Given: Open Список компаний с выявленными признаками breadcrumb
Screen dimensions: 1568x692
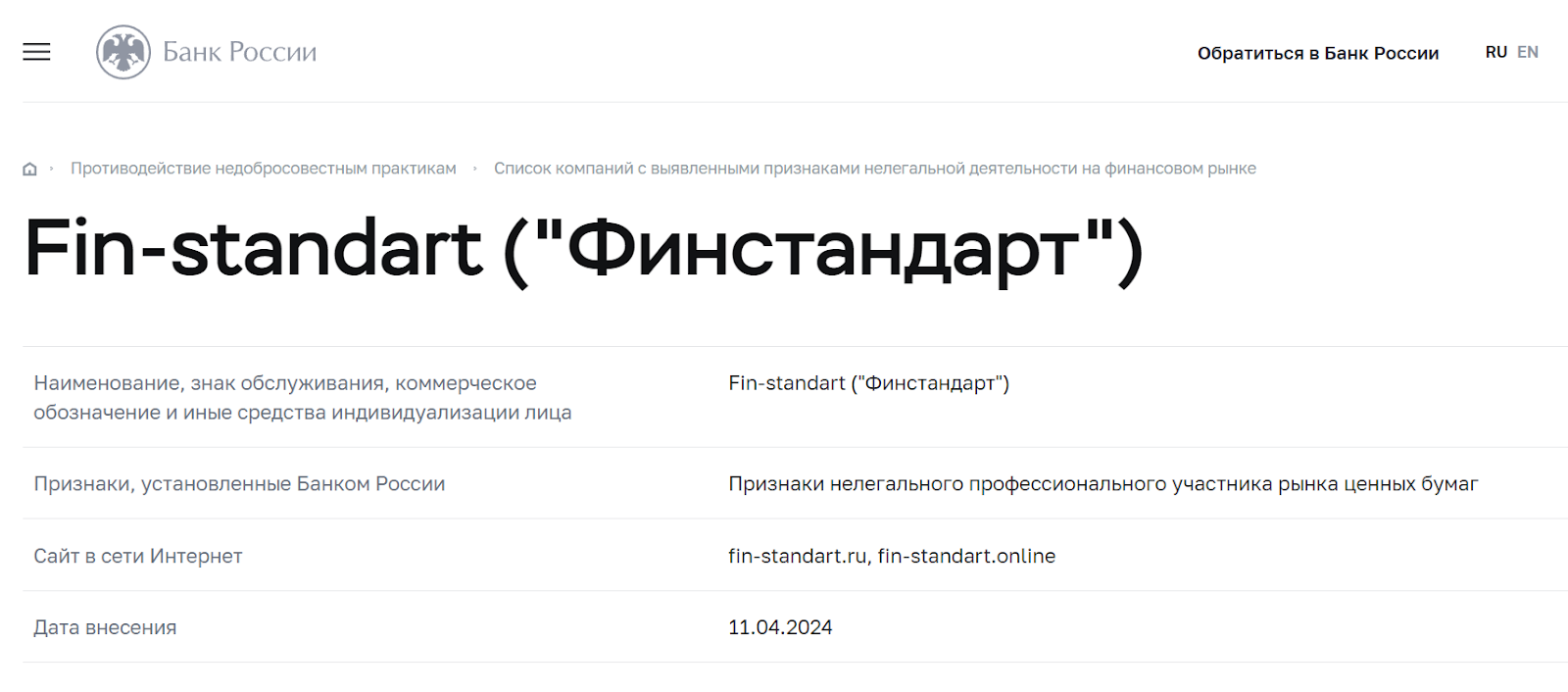Looking at the screenshot, I should (x=875, y=169).
